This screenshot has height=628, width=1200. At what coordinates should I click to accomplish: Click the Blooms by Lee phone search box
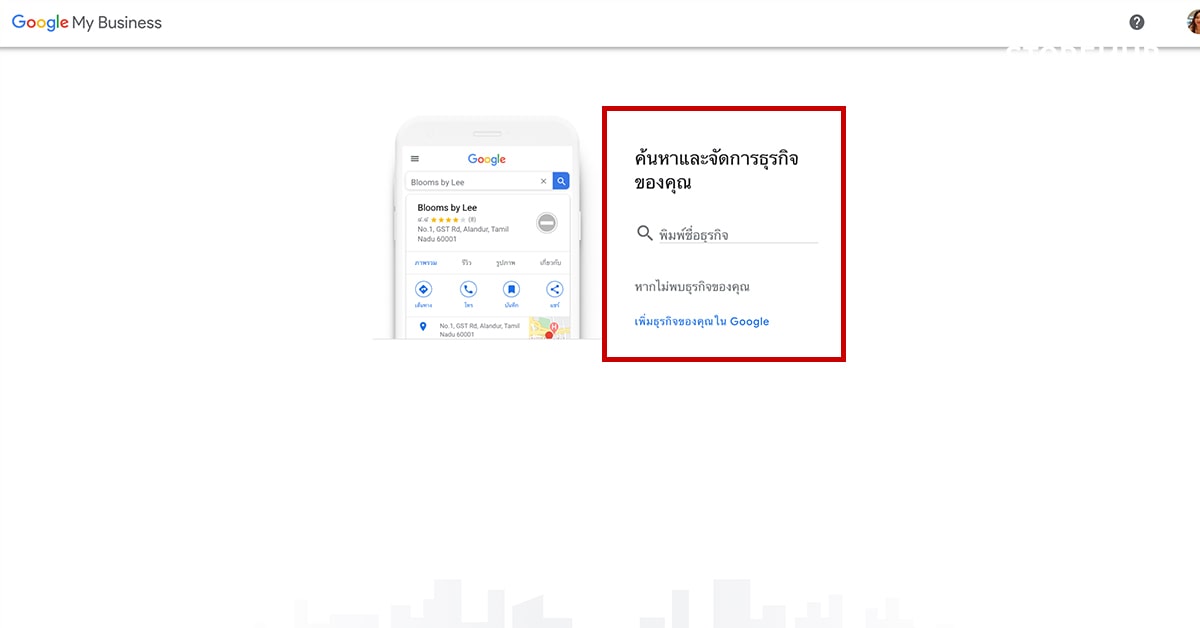point(479,182)
